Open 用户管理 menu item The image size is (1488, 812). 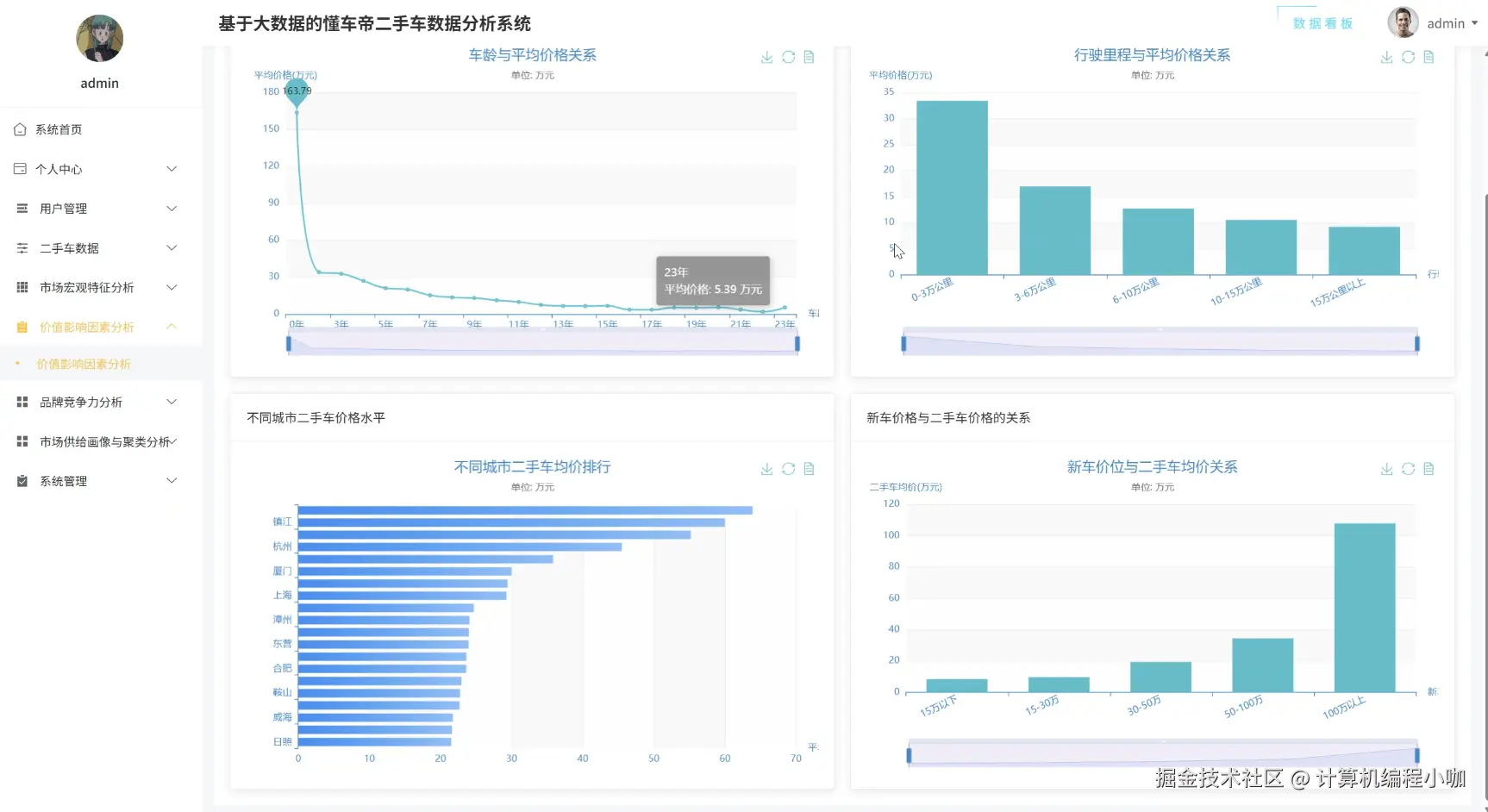click(x=101, y=209)
